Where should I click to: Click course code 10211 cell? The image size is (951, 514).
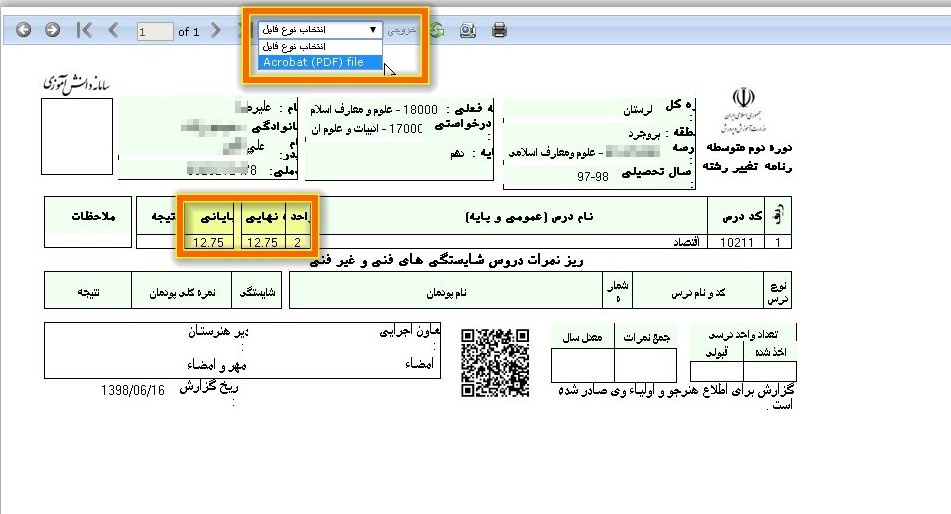click(x=737, y=241)
